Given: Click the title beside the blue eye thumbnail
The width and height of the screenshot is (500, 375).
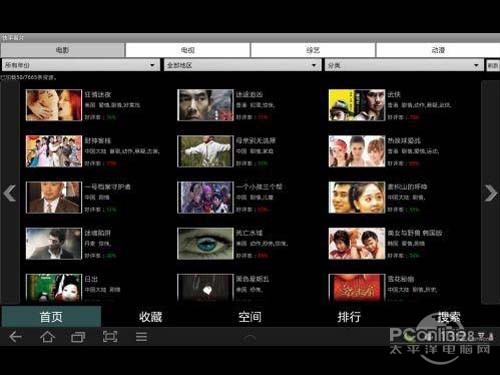Looking at the screenshot, I should click(x=249, y=233).
